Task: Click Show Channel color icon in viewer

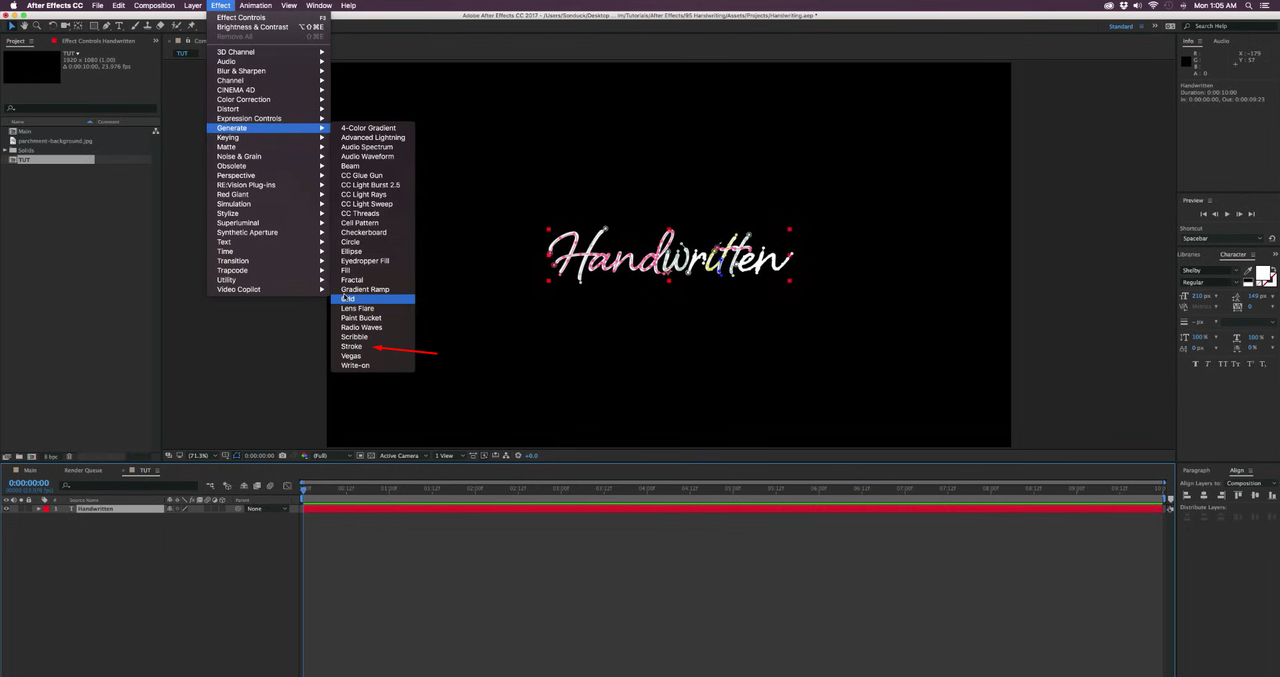Action: [305, 456]
